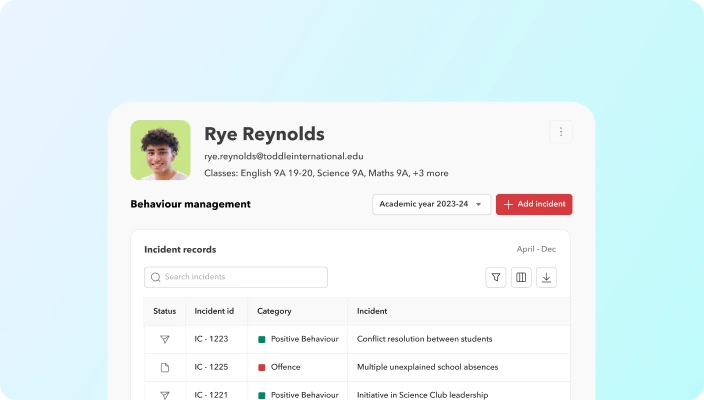Click the Incident records heading

[x=180, y=250]
